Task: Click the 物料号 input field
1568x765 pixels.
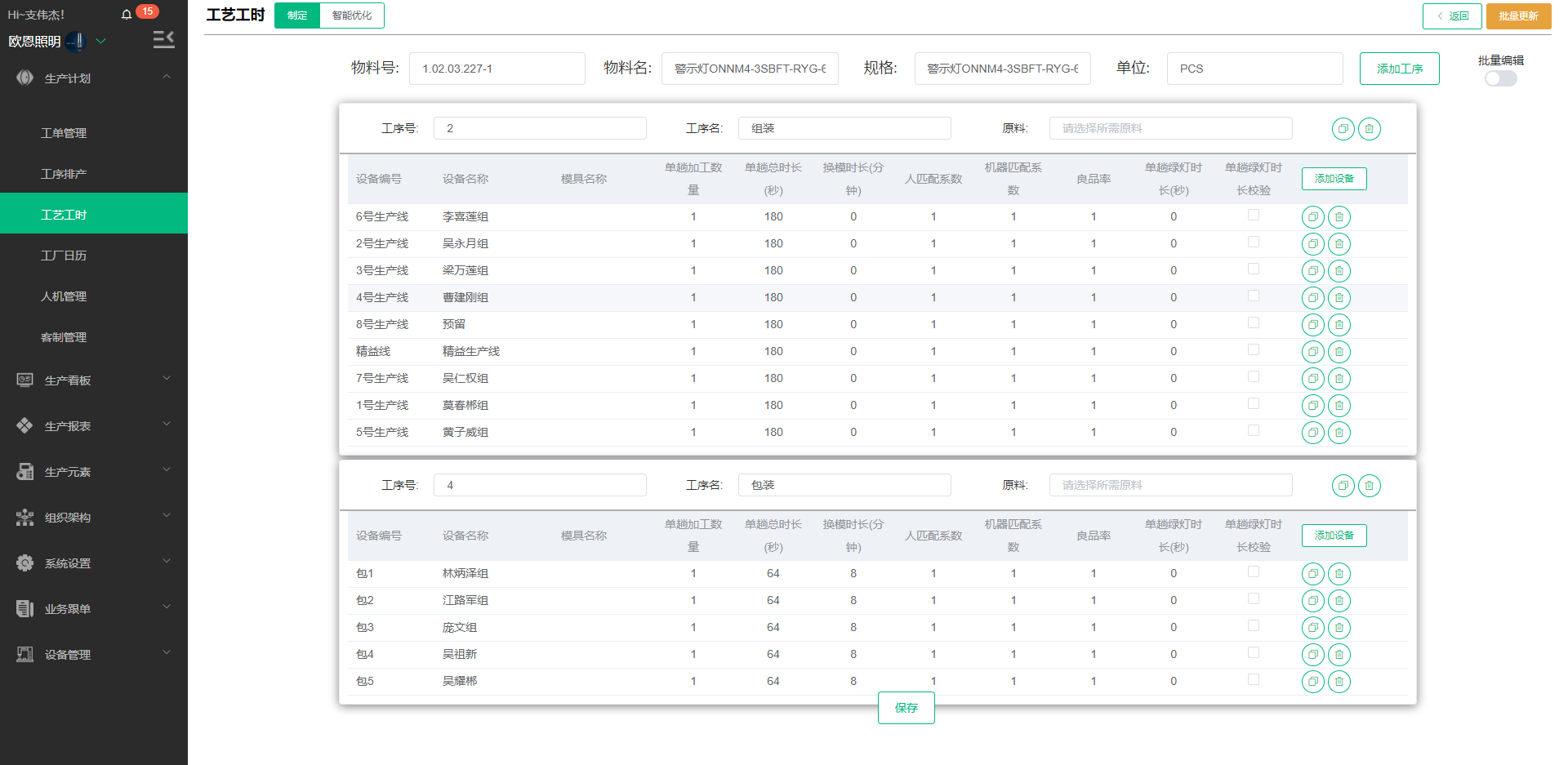Action: [497, 69]
